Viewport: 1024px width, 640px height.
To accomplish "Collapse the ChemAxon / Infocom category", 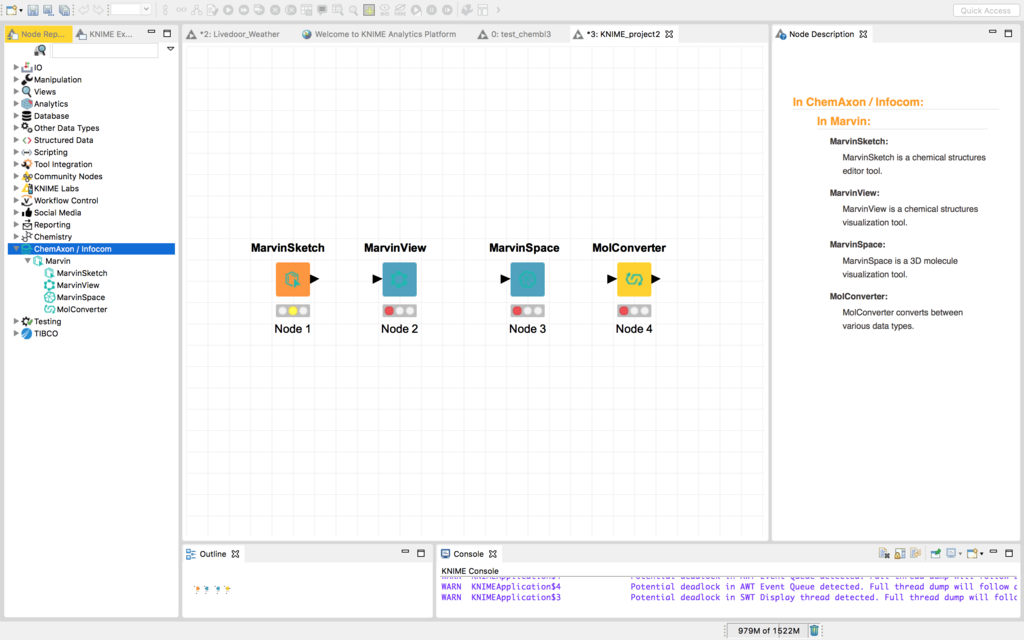I will point(16,249).
